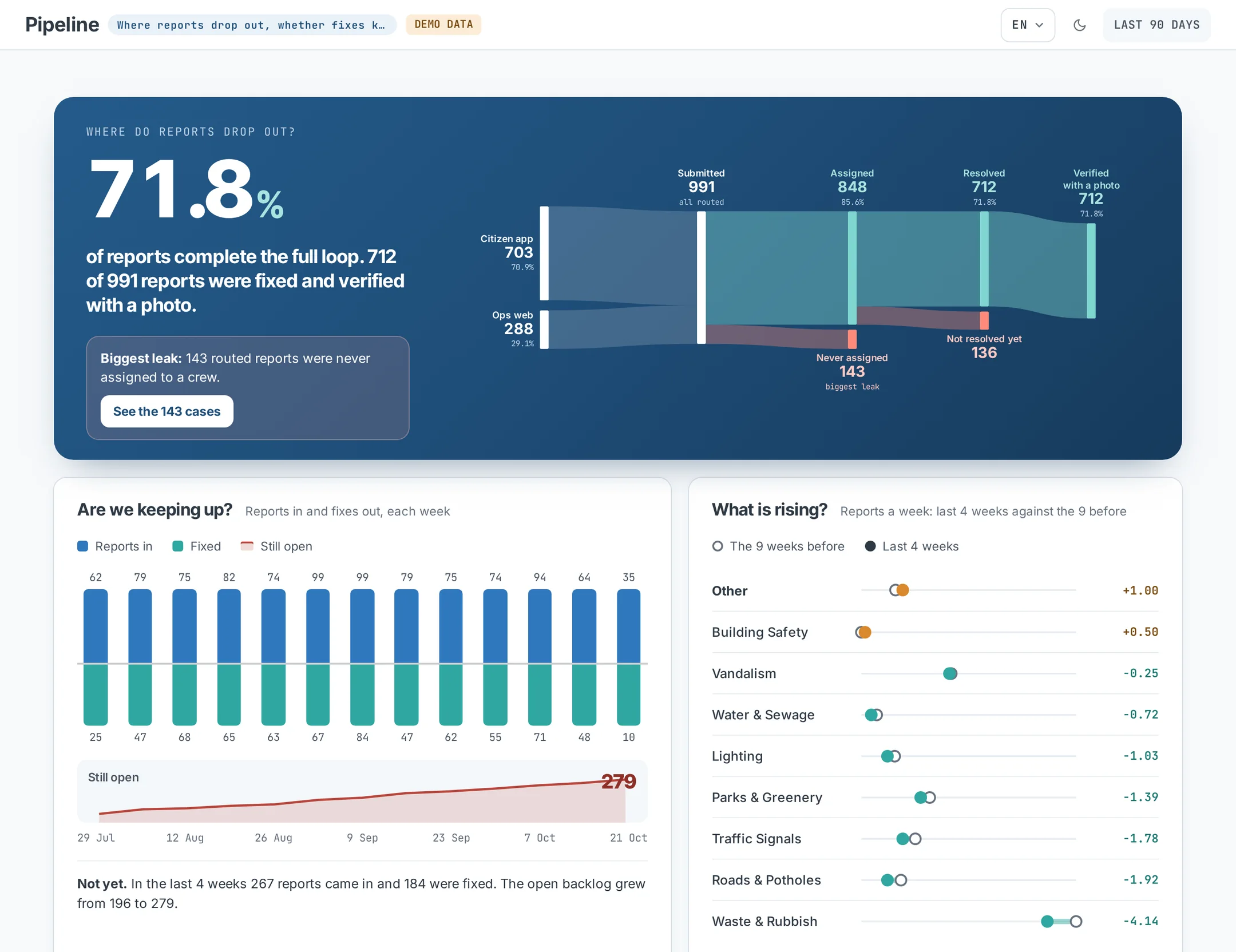The height and width of the screenshot is (952, 1236).
Task: Click the 279 still-open endpoint label
Action: [x=619, y=782]
